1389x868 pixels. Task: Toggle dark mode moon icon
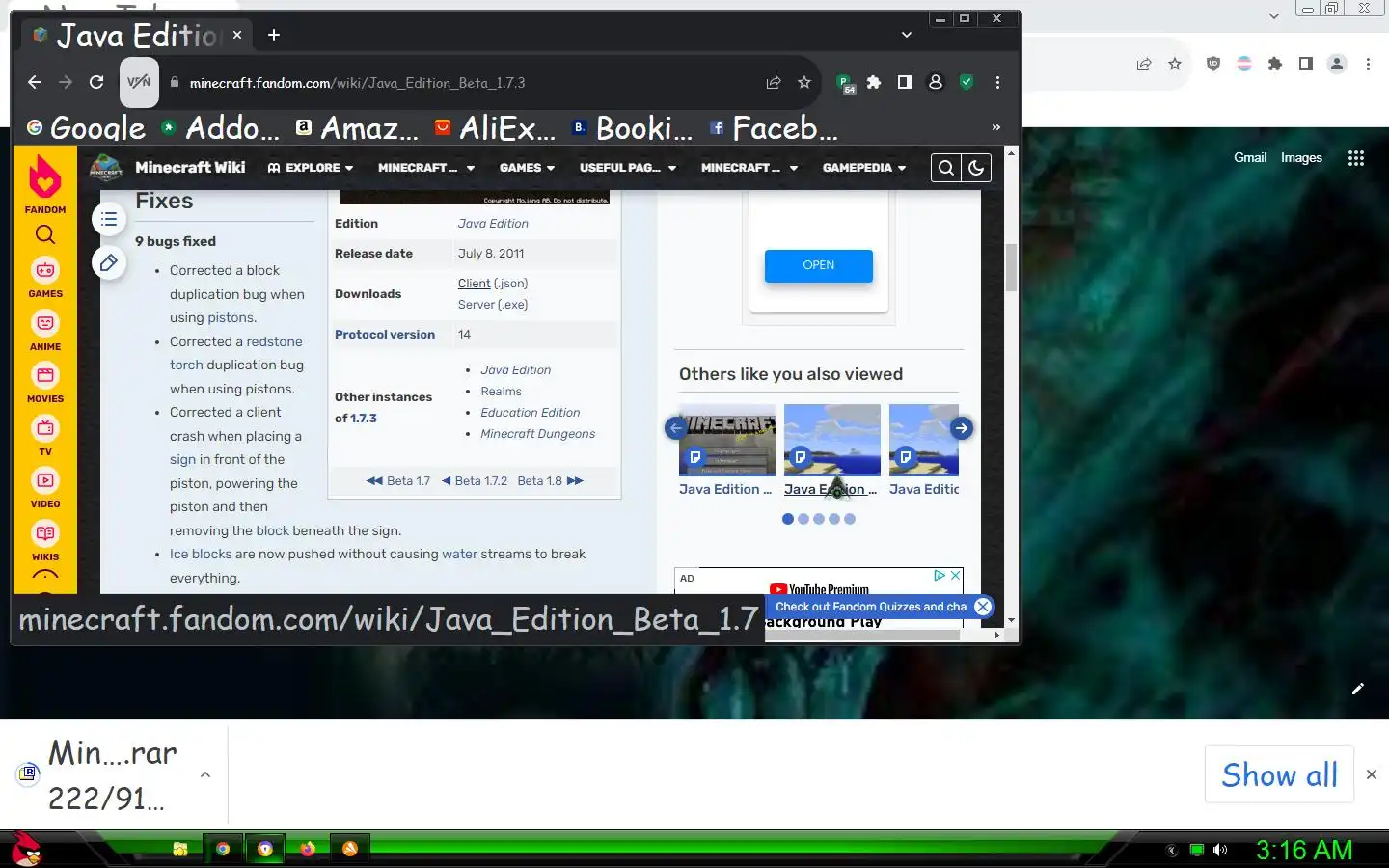tap(976, 168)
